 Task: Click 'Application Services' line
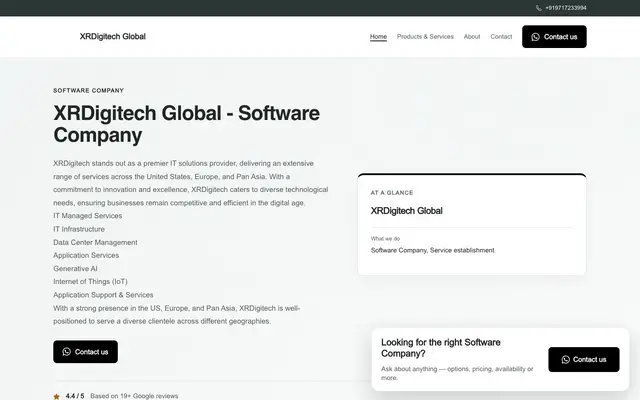86,256
